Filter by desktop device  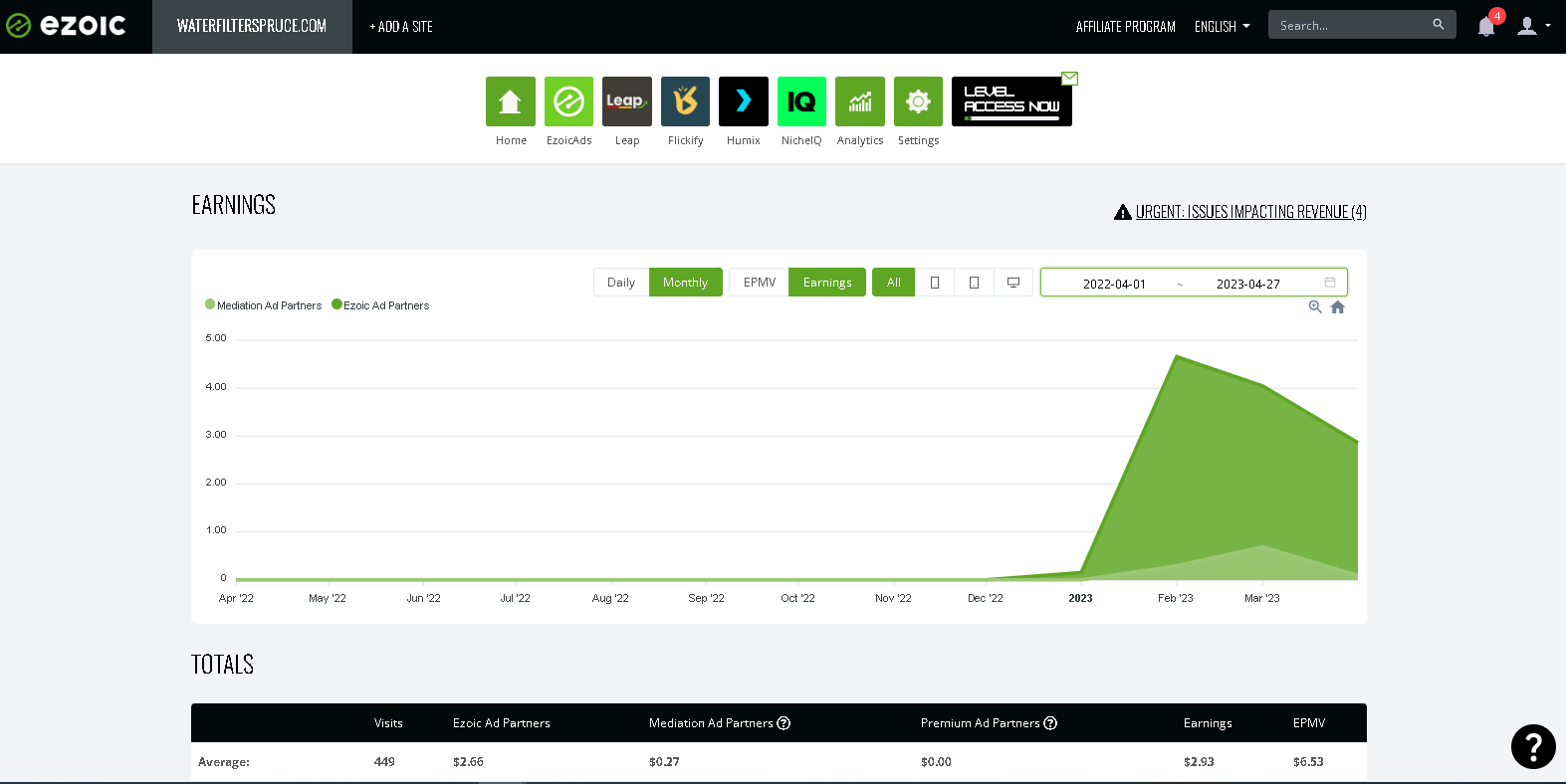click(x=1013, y=283)
